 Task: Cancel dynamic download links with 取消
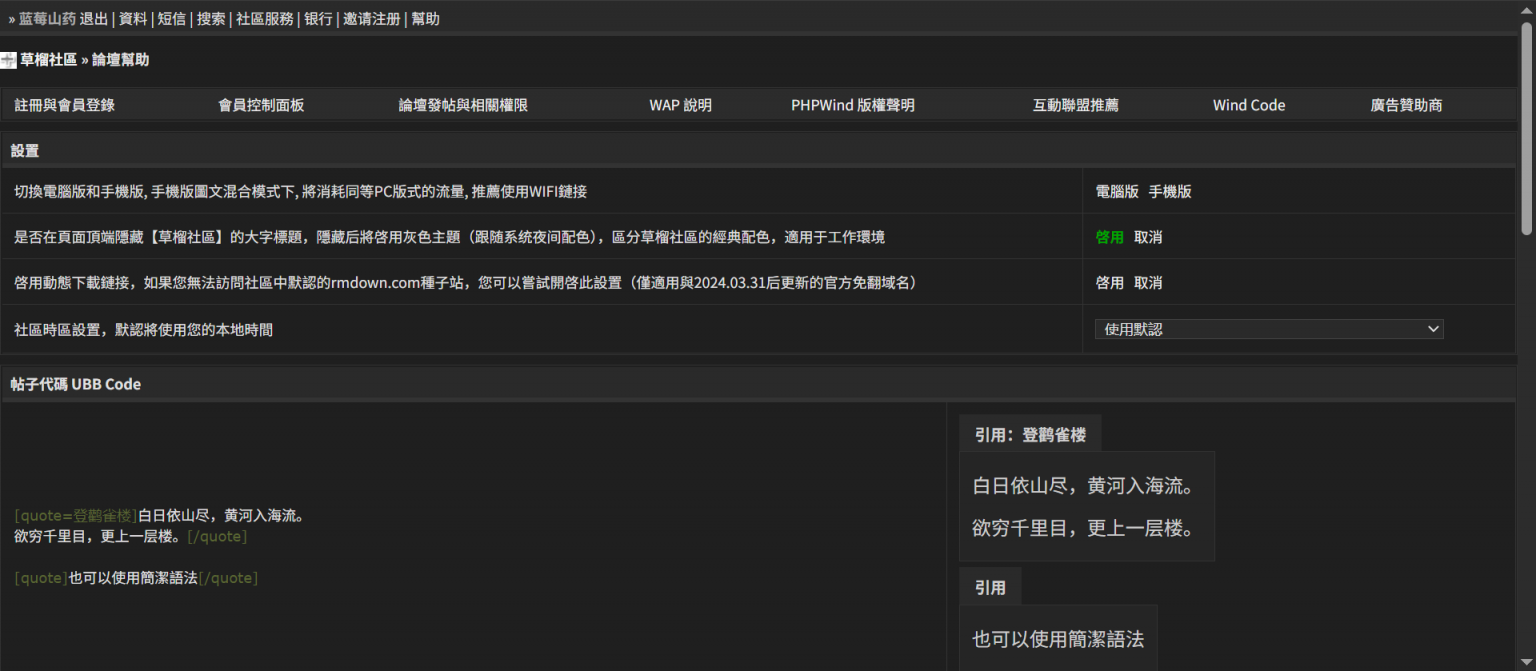[1148, 283]
